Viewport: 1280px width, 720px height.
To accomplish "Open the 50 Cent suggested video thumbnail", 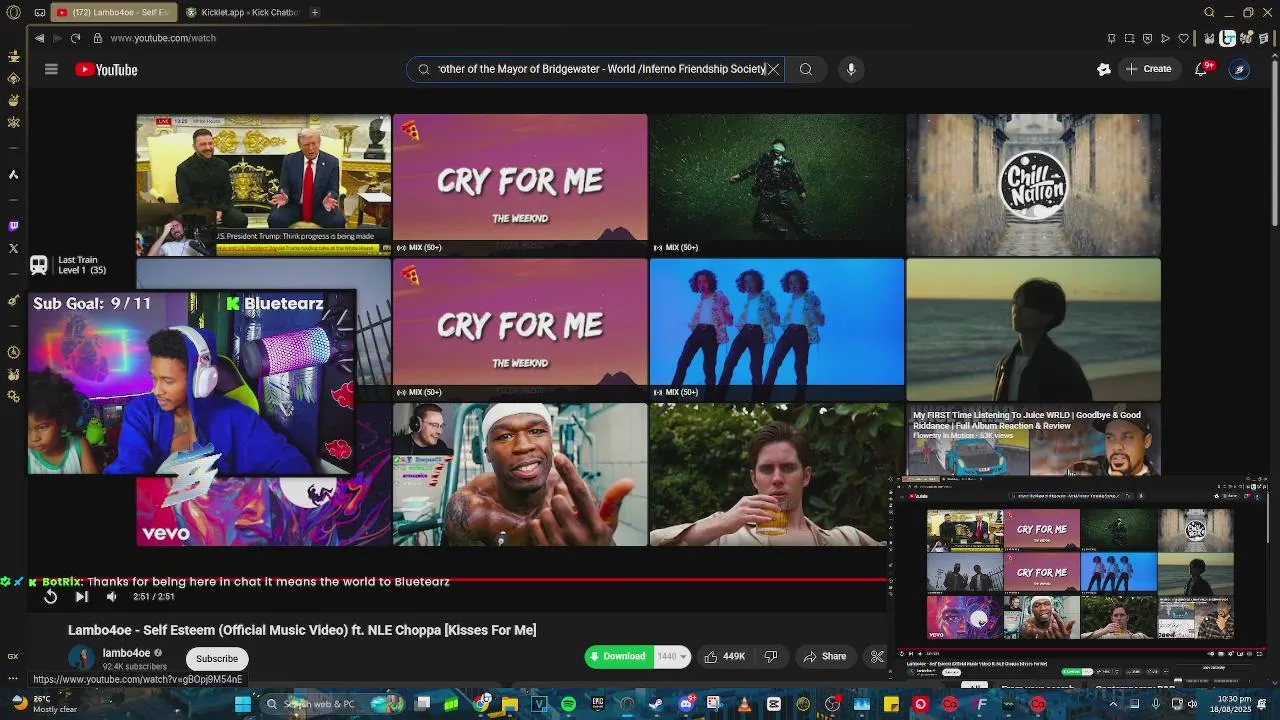I will click(520, 474).
